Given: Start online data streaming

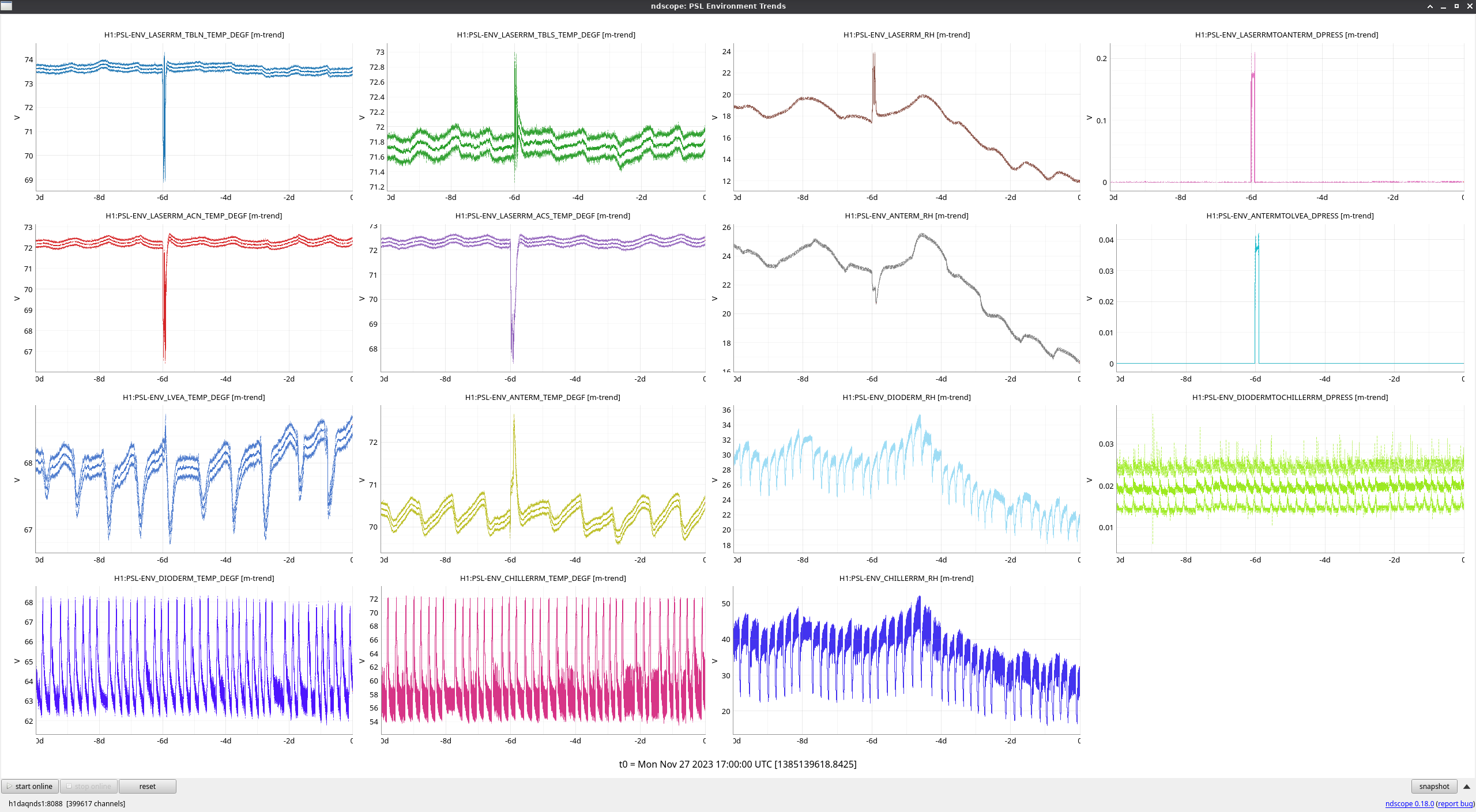Looking at the screenshot, I should (30, 786).
